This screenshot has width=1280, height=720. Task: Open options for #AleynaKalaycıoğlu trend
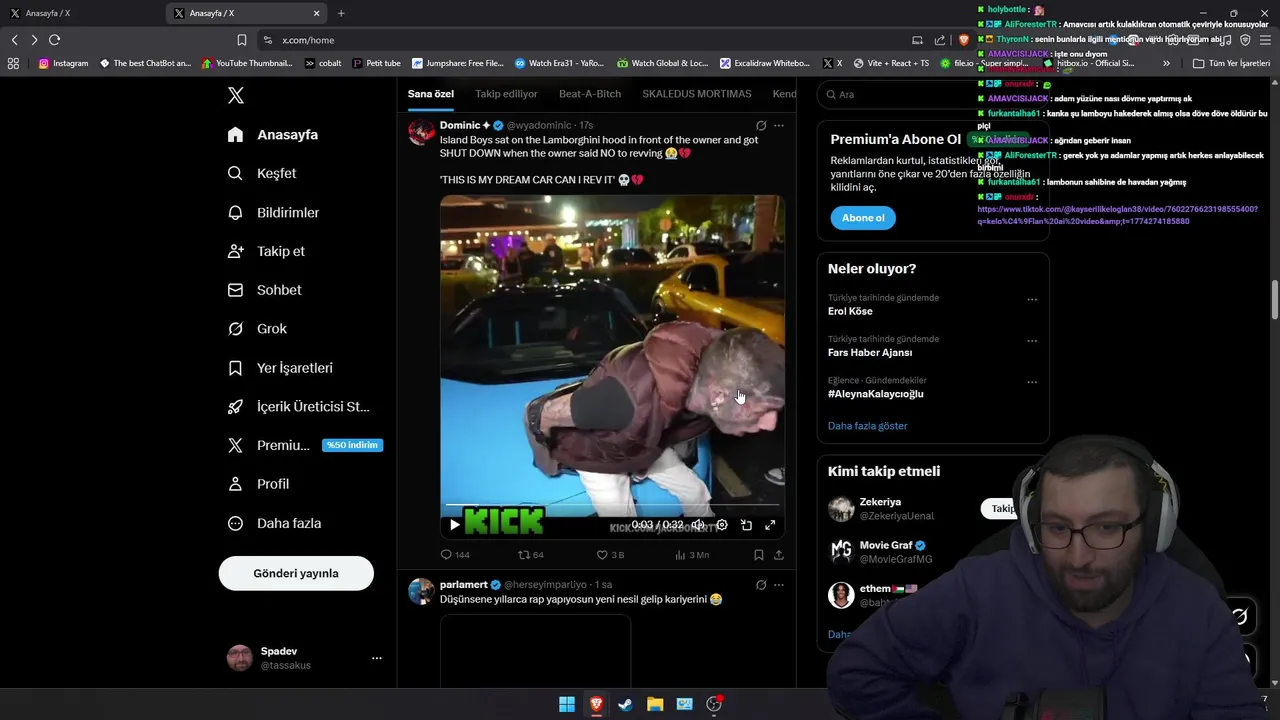point(1032,382)
